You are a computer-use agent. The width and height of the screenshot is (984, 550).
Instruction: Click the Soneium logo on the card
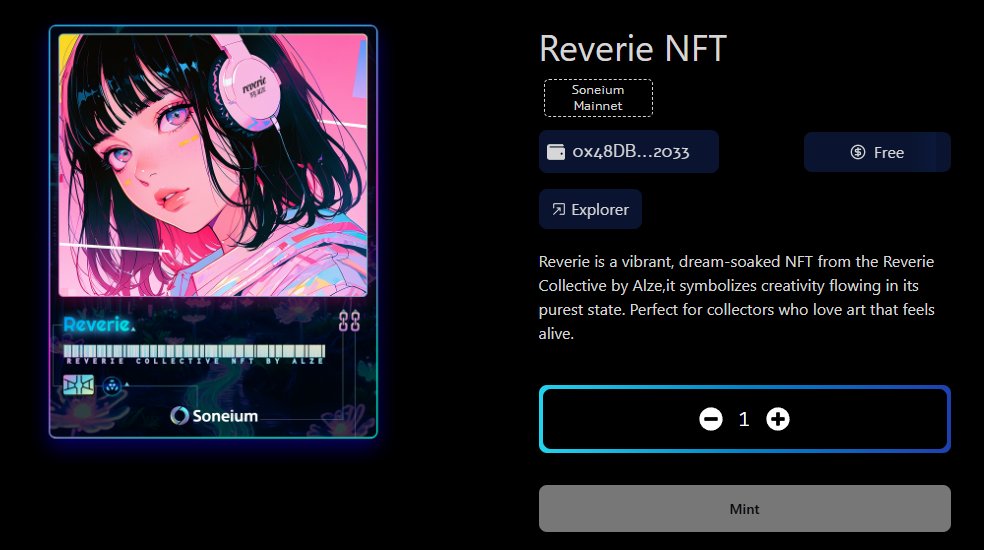click(214, 416)
